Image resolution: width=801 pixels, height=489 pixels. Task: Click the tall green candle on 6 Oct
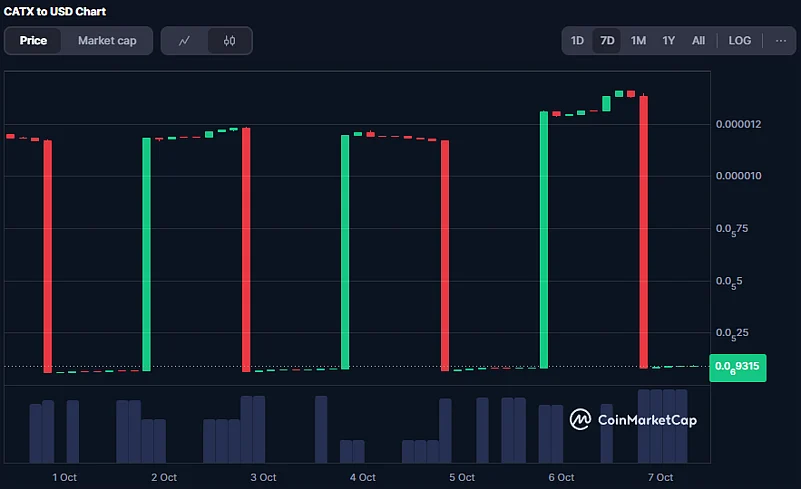[x=544, y=240]
